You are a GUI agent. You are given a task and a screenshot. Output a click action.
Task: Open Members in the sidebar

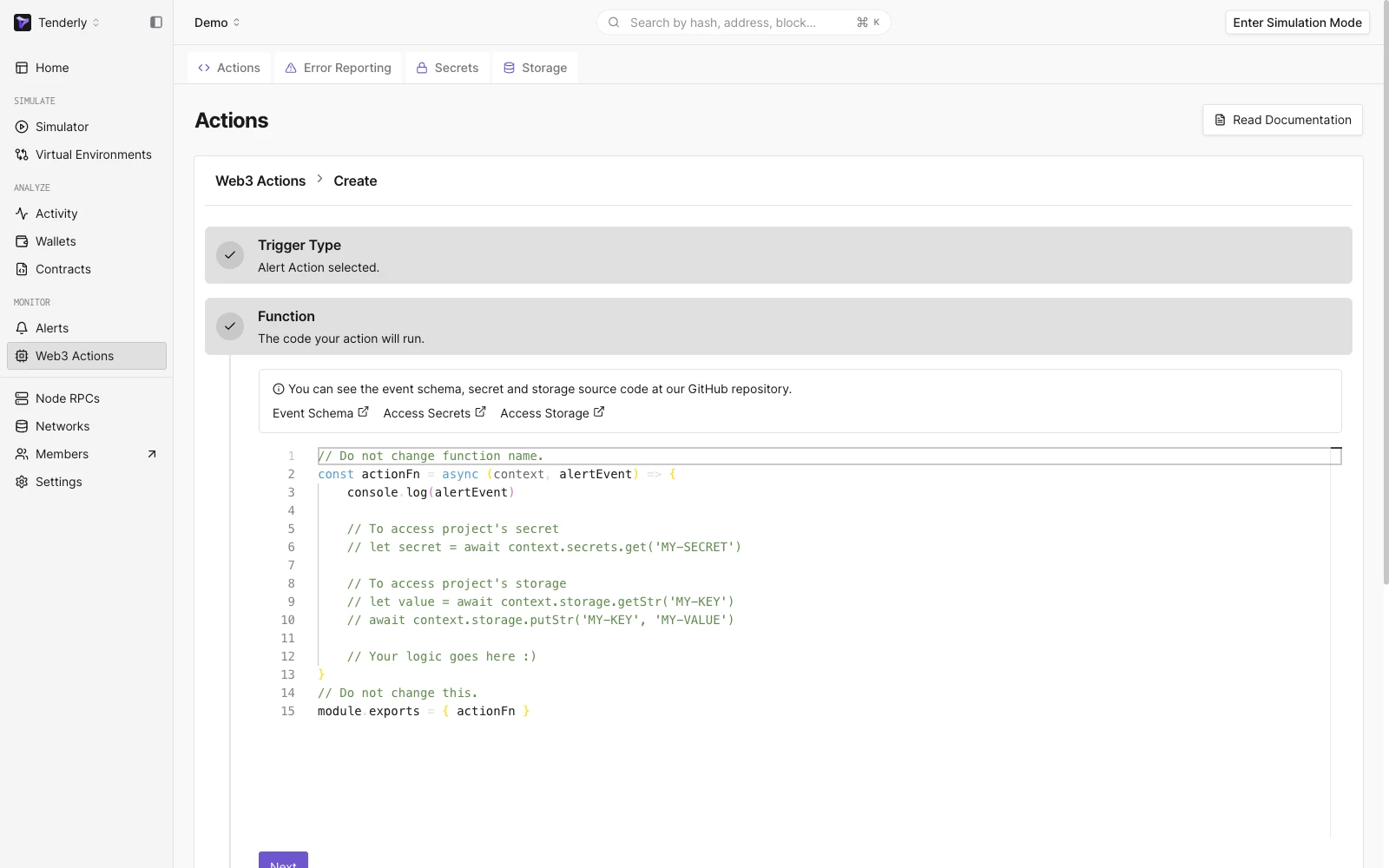(86, 454)
